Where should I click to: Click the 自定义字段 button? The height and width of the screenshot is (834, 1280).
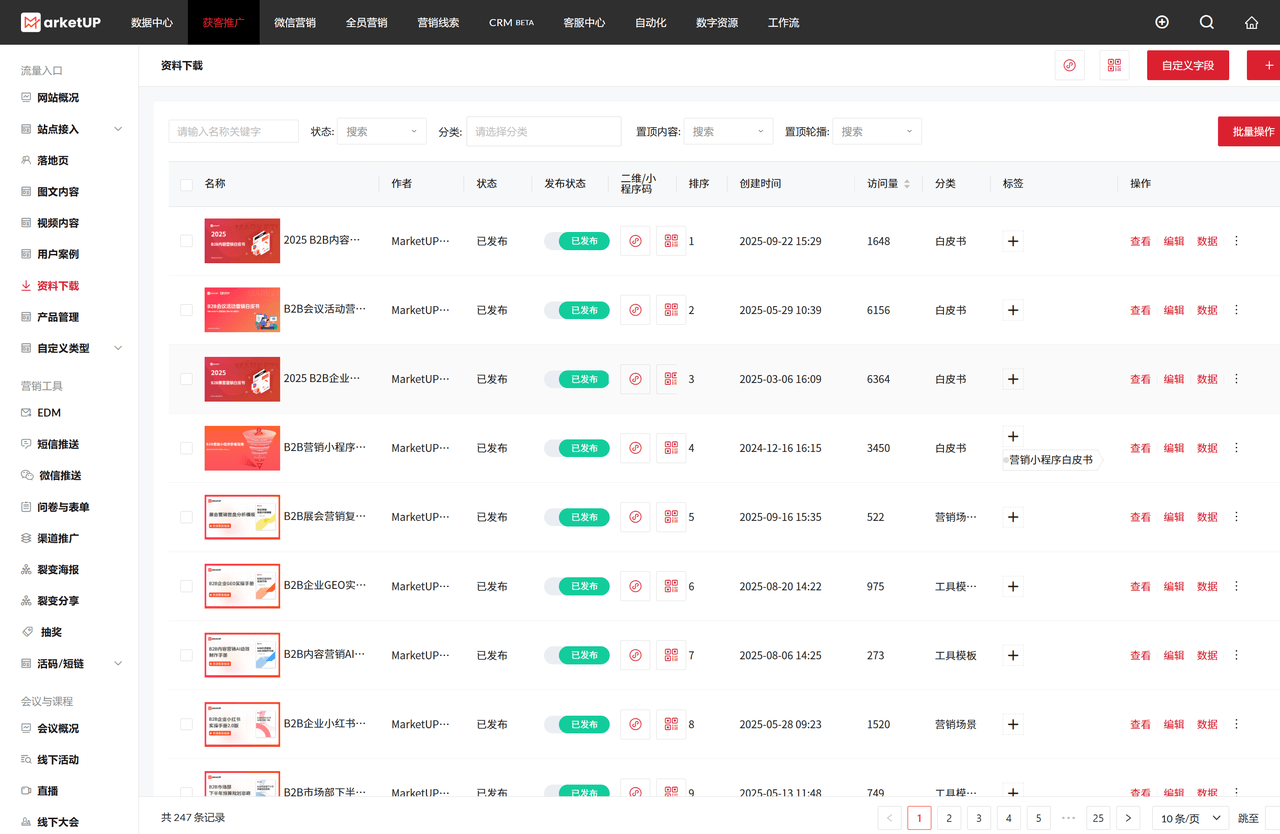click(1187, 64)
